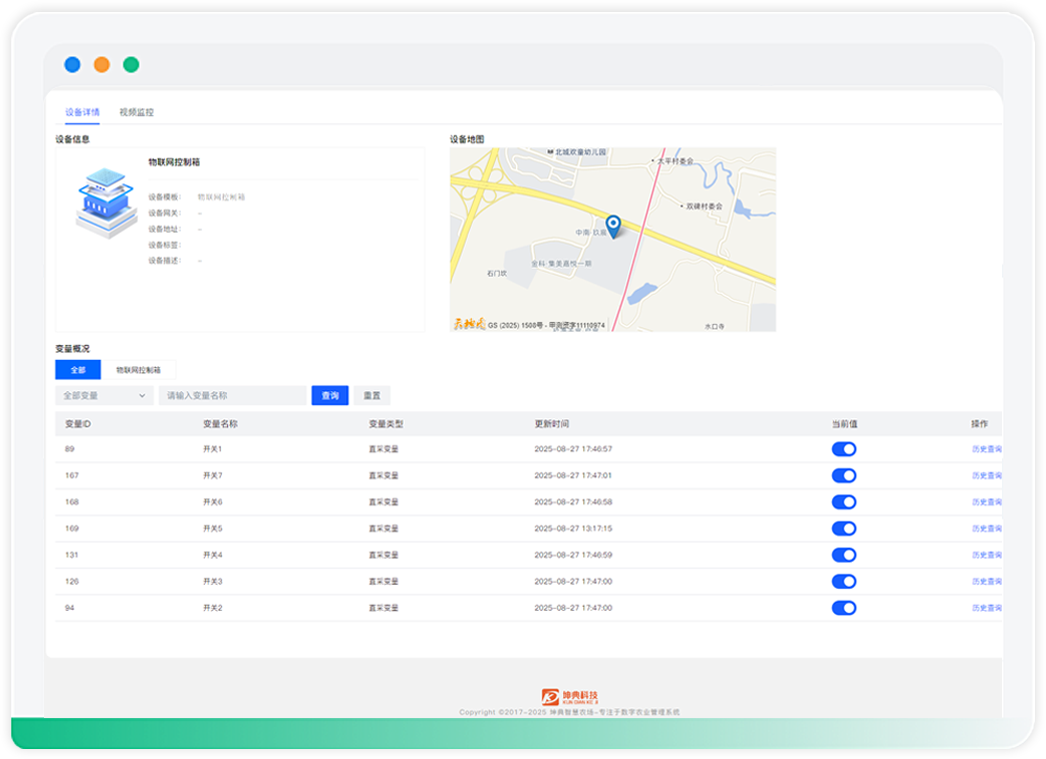Viewport: 1046px width, 759px height.
Task: Click the blue map location pin
Action: 613,225
